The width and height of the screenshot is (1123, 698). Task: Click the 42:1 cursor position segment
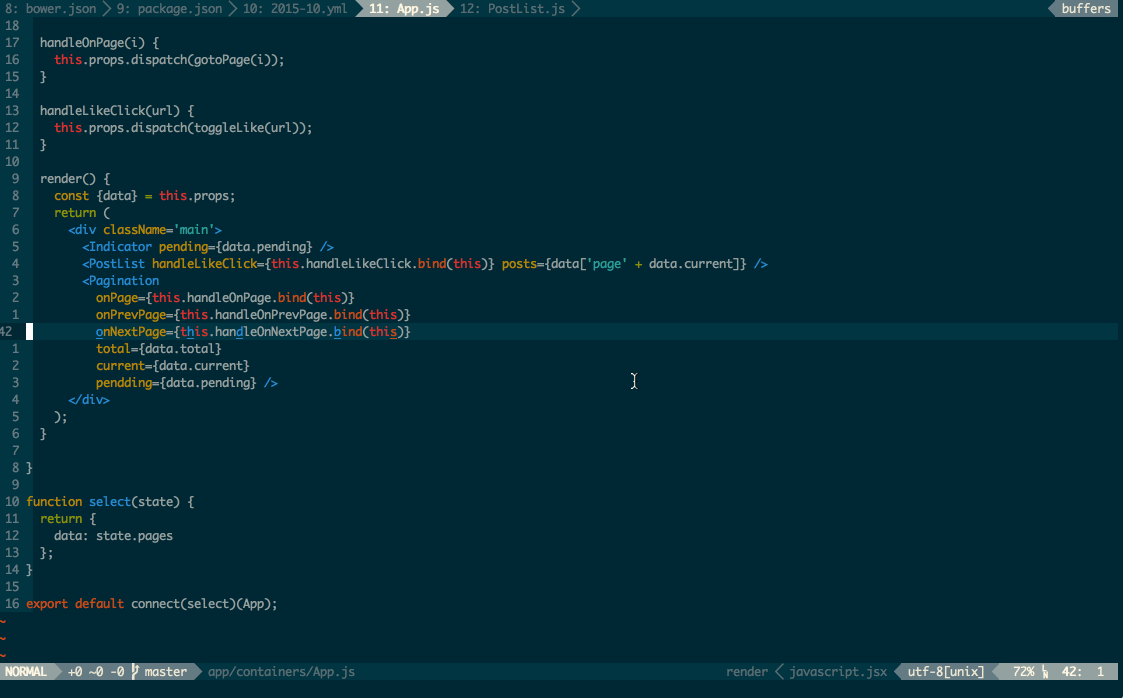coord(1081,671)
